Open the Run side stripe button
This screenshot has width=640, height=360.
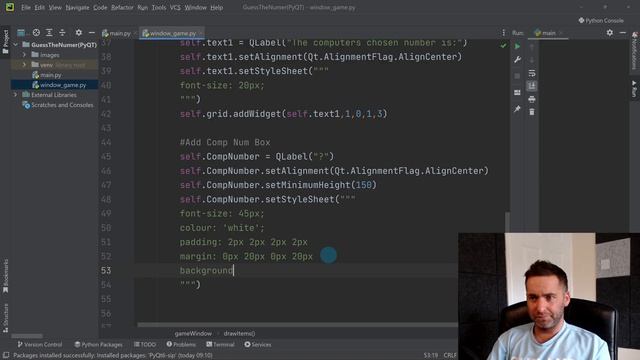tap(634, 89)
